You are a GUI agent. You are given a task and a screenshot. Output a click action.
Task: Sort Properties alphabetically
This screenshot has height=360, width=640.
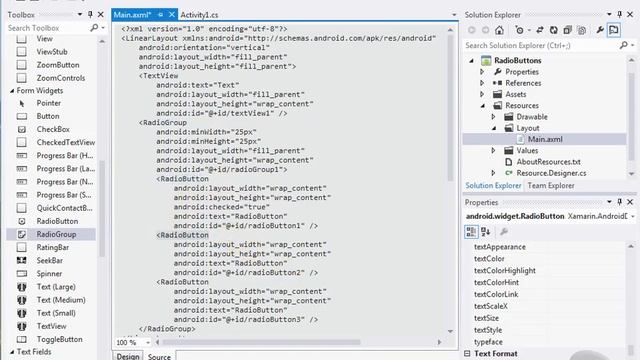(485, 232)
